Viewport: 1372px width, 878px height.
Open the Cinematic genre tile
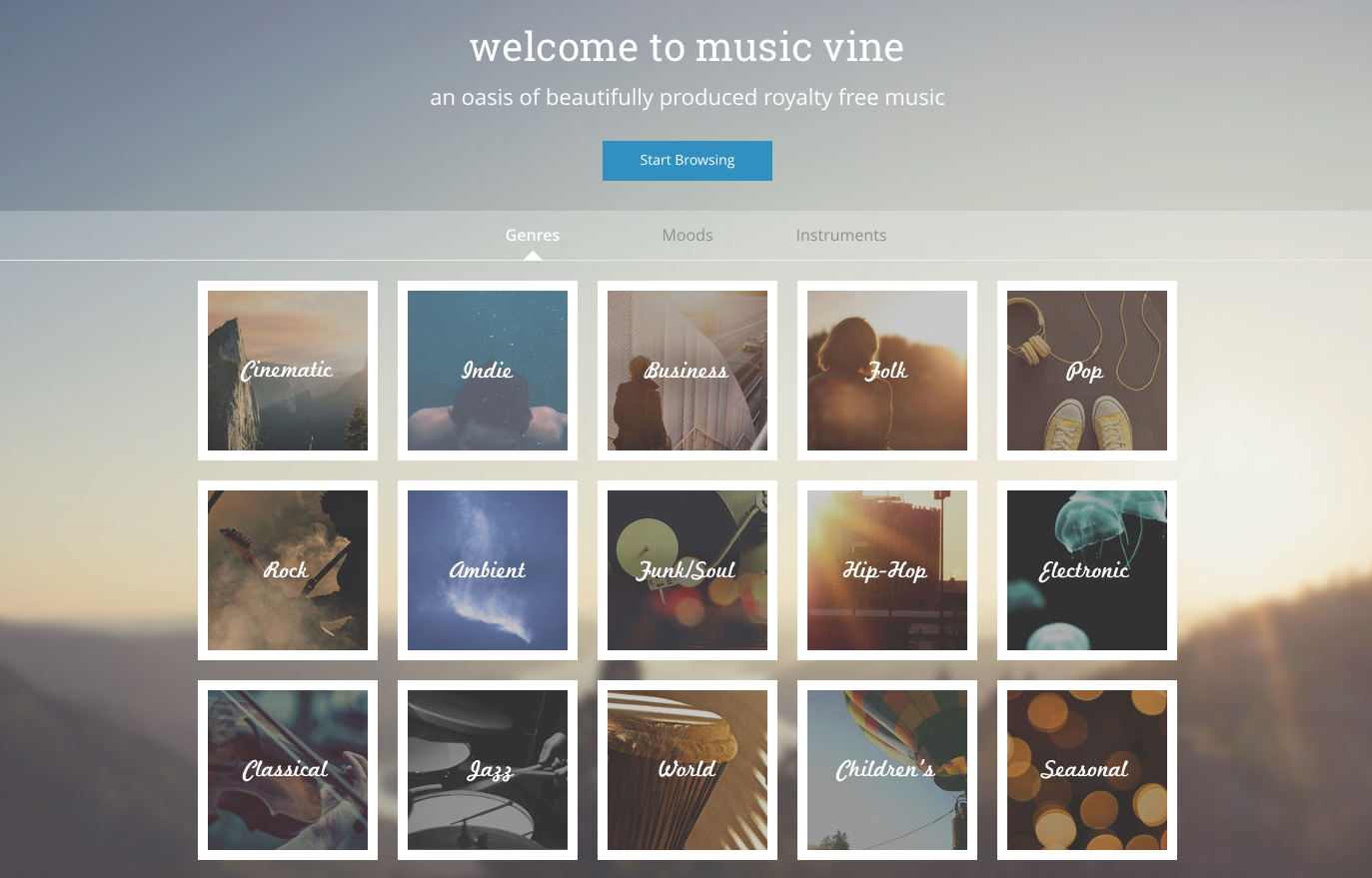click(288, 371)
